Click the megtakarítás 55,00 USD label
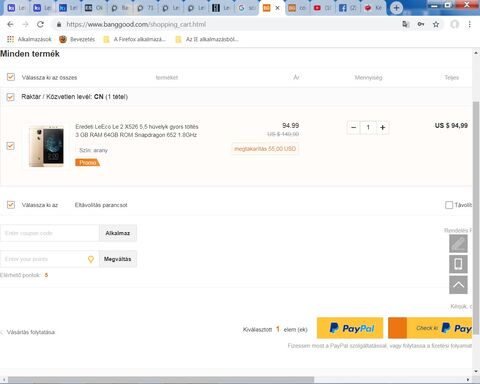This screenshot has width=480, height=384. coord(265,149)
